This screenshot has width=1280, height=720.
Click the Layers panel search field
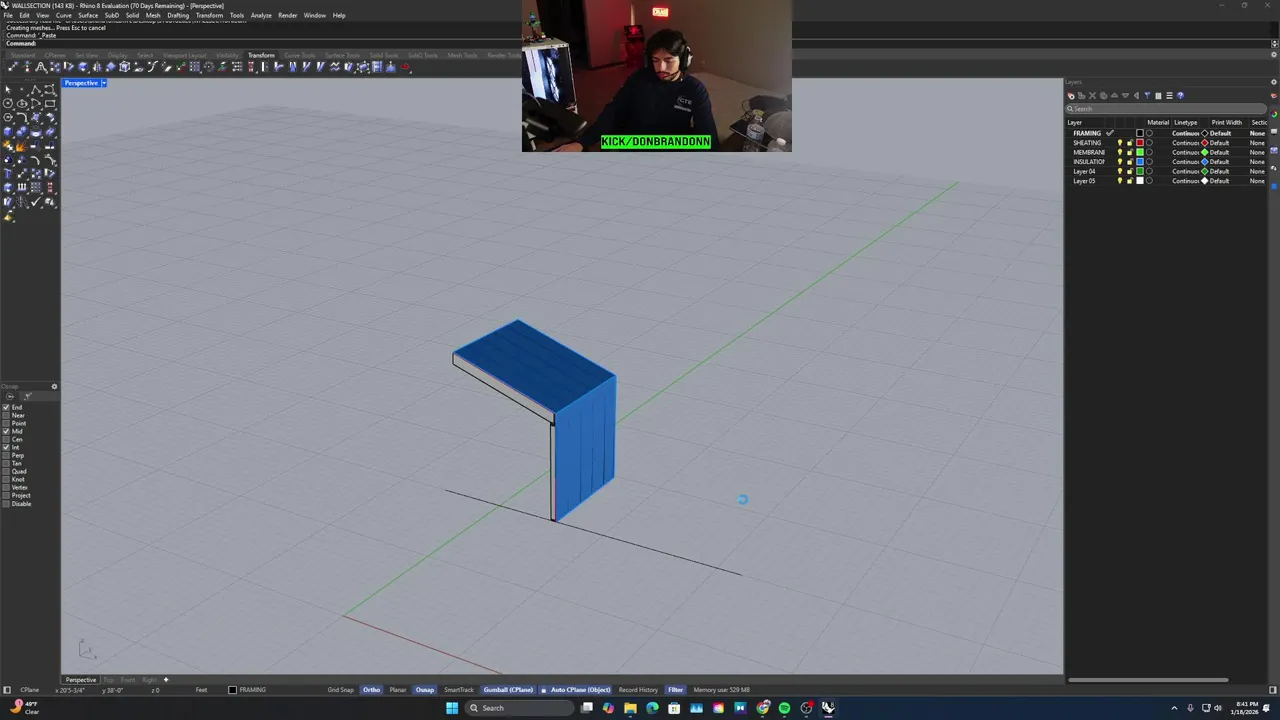tap(1166, 108)
